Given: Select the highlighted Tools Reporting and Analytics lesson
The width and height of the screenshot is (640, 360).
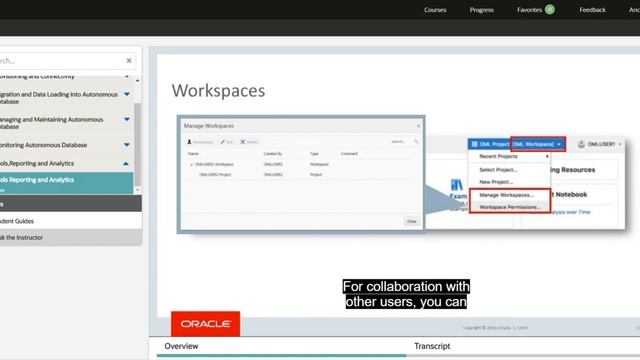Looking at the screenshot, I should pyautogui.click(x=66, y=183).
